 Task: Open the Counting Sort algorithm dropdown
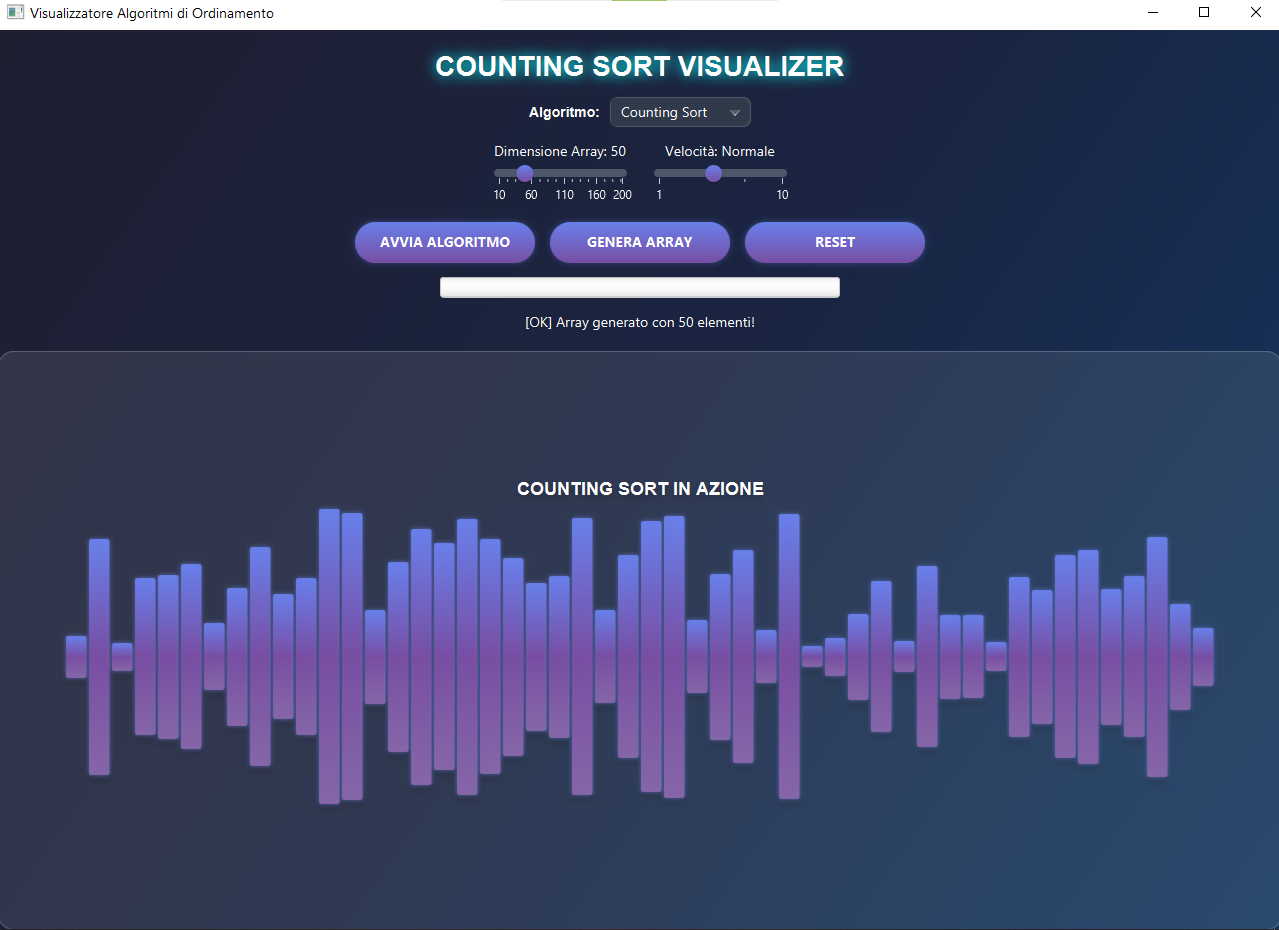(x=680, y=112)
